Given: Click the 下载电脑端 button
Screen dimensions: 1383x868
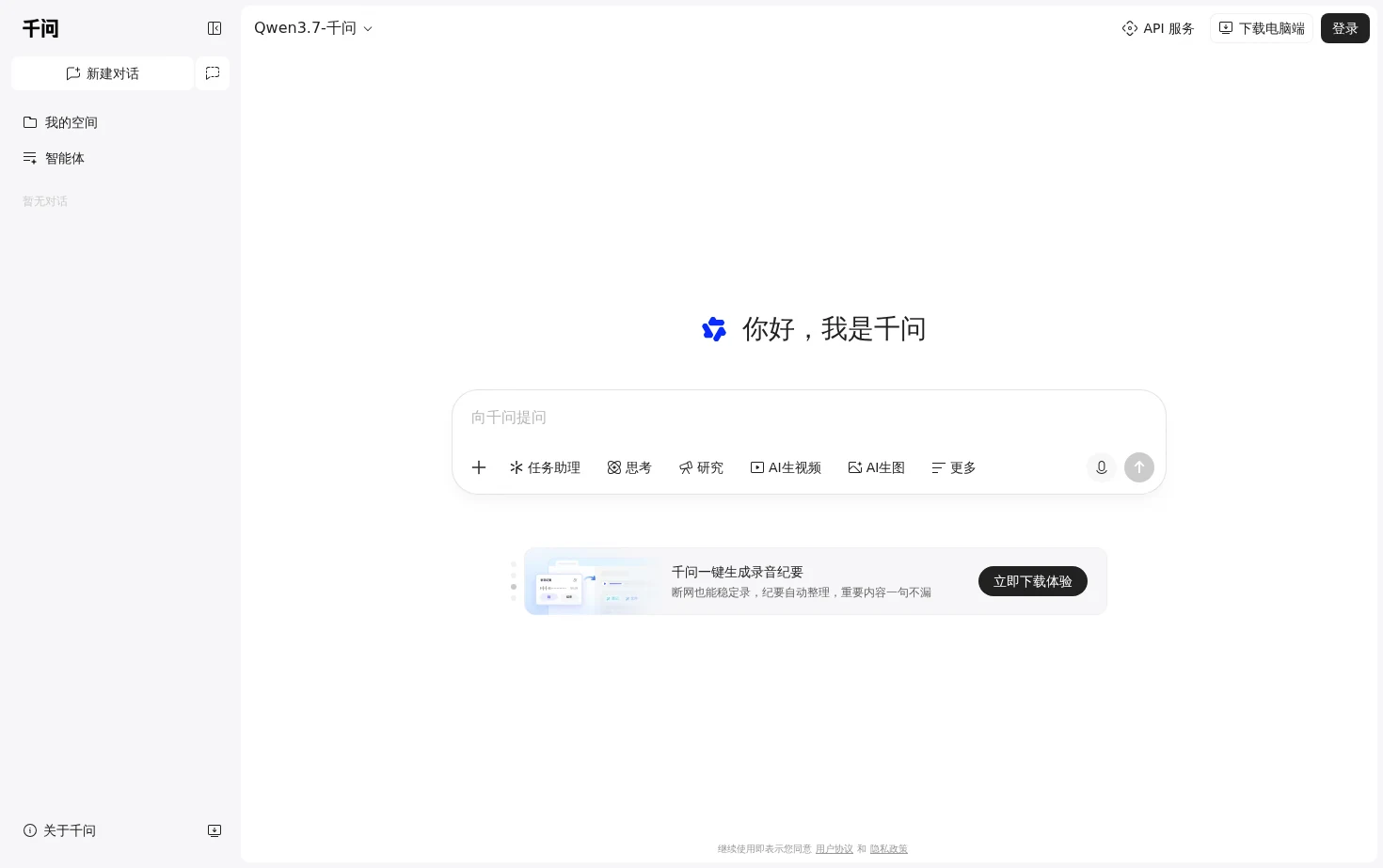Looking at the screenshot, I should (1262, 28).
